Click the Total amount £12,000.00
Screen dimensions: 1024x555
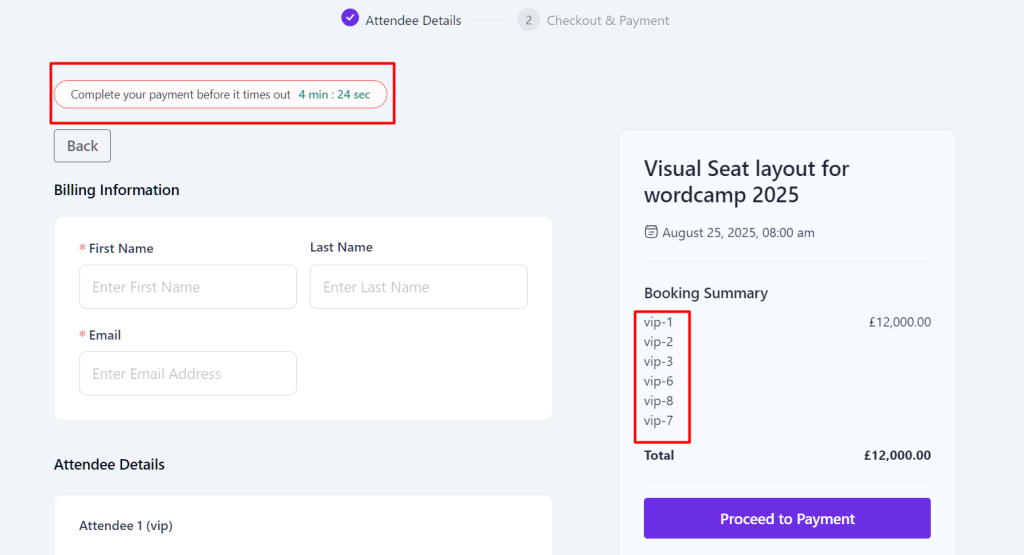pos(897,455)
